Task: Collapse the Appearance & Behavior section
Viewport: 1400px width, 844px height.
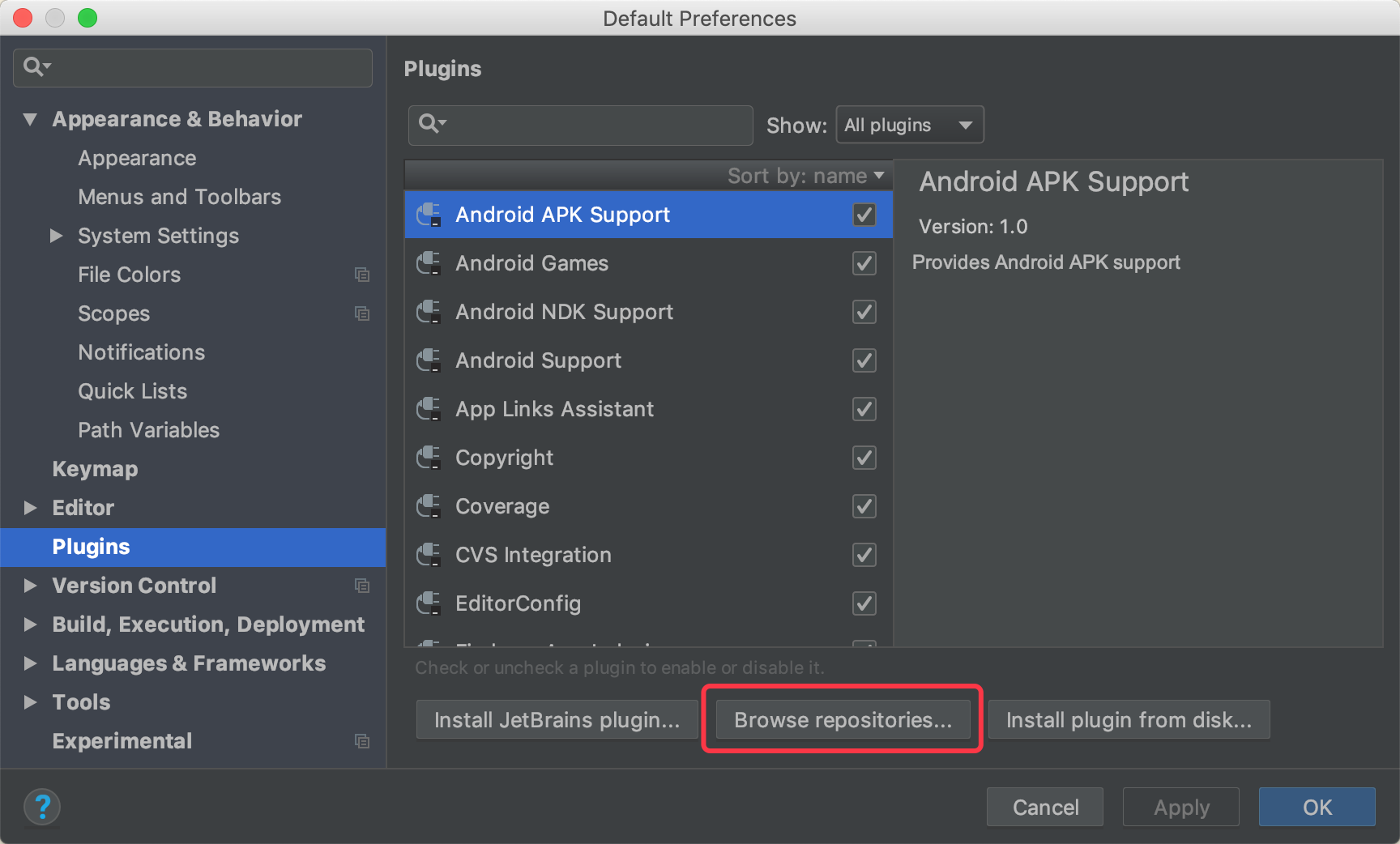Action: (31, 119)
